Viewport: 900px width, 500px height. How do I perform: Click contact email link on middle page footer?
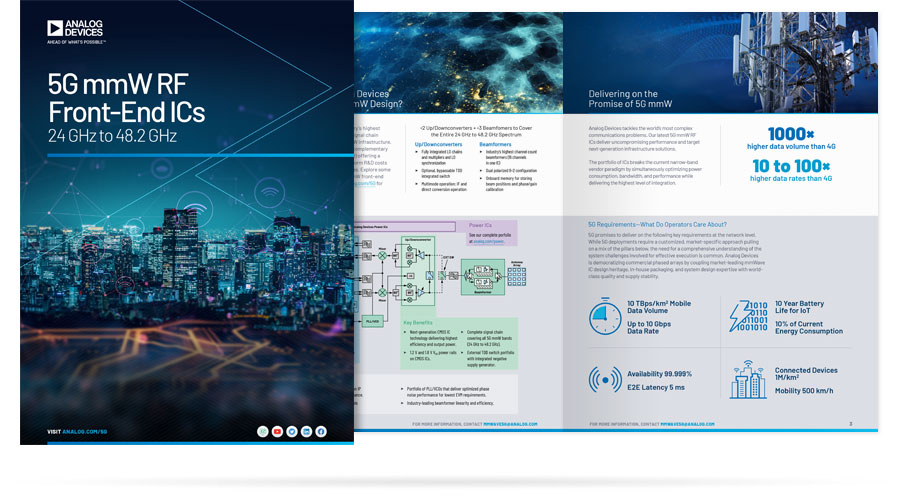click(x=510, y=424)
